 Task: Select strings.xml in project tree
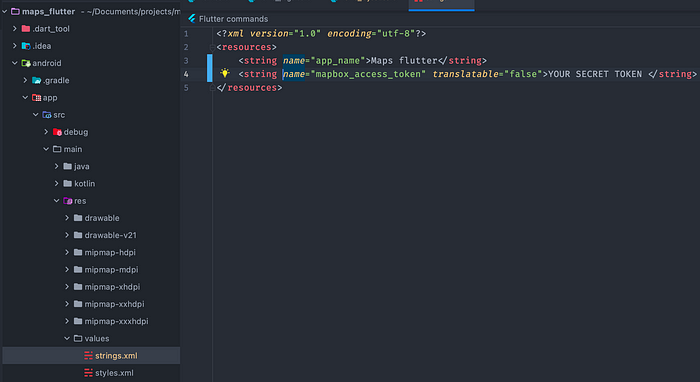pyautogui.click(x=91, y=356)
